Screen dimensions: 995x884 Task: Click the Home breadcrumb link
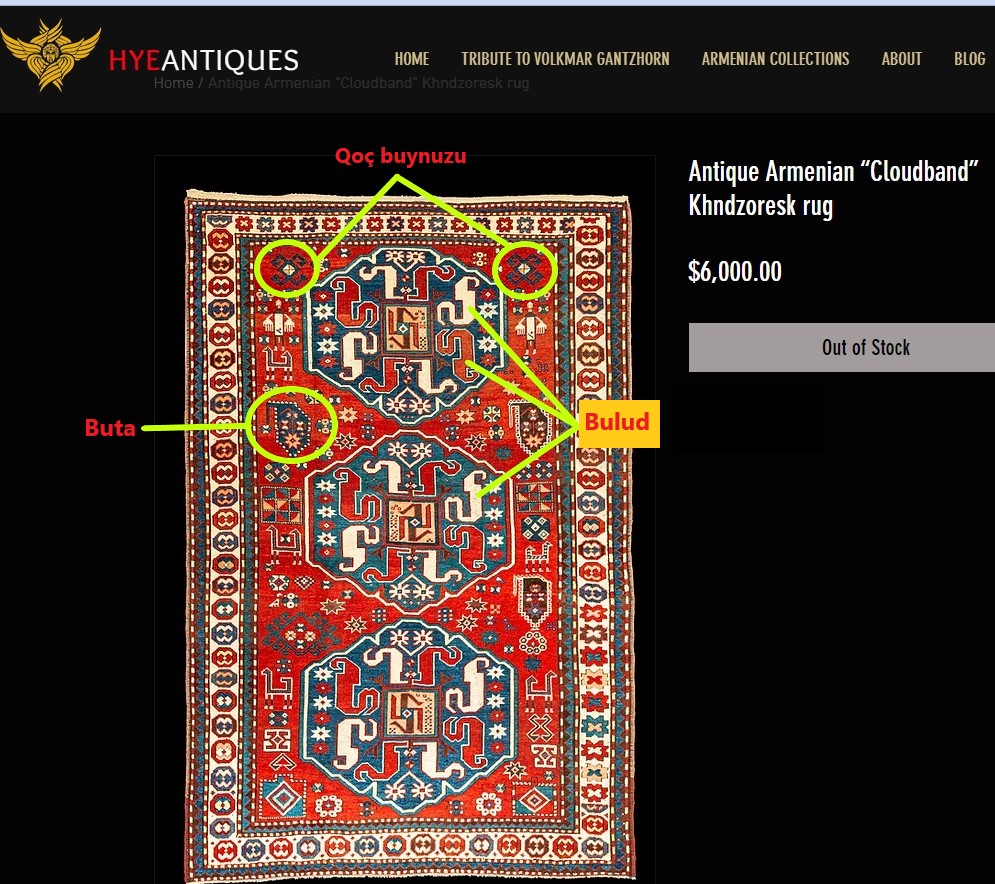(x=173, y=83)
